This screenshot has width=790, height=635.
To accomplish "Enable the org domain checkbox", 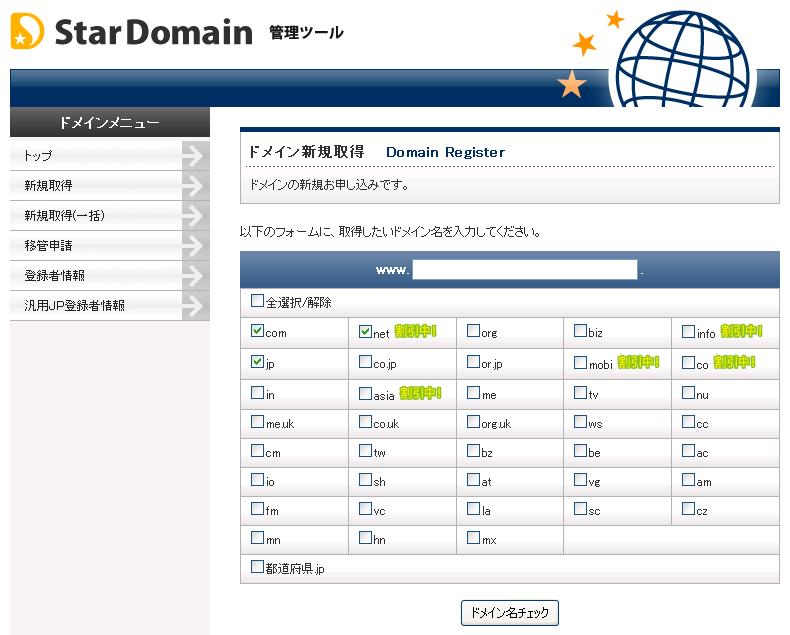I will point(473,332).
